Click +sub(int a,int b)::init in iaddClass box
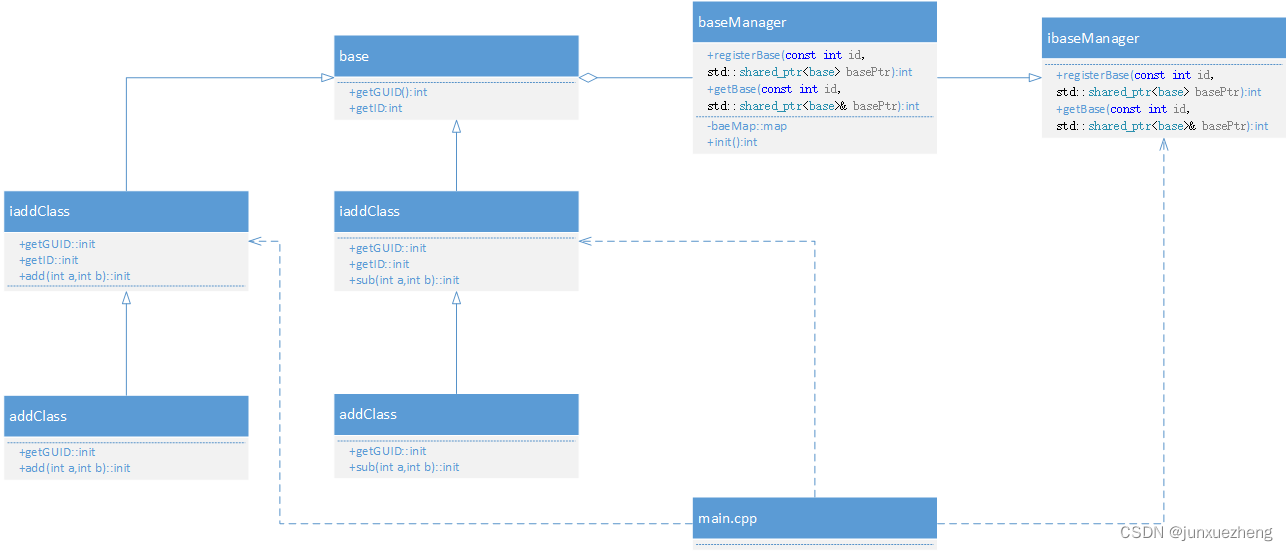The height and width of the screenshot is (551, 1288). tap(405, 280)
